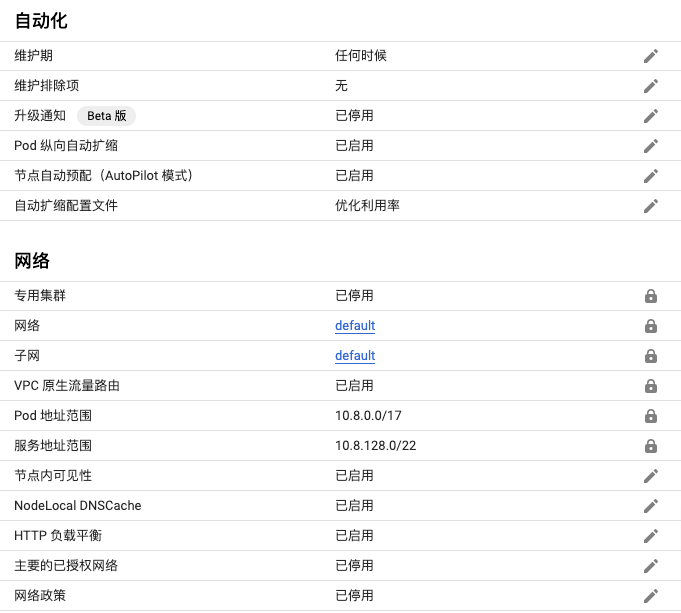
Task: Open the editor for 主要的已授权网络
Action: pyautogui.click(x=651, y=566)
